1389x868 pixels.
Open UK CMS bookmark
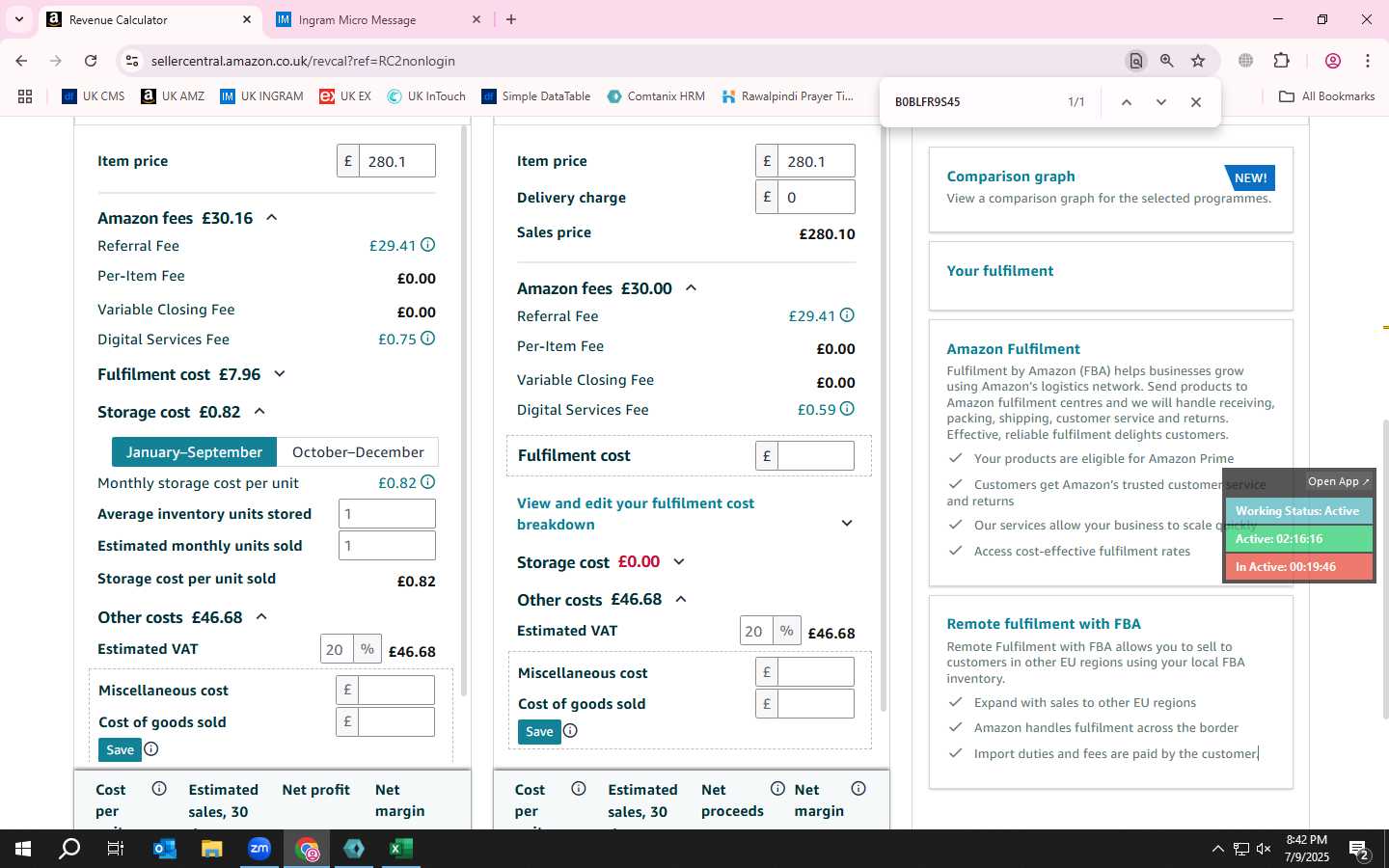[x=94, y=96]
